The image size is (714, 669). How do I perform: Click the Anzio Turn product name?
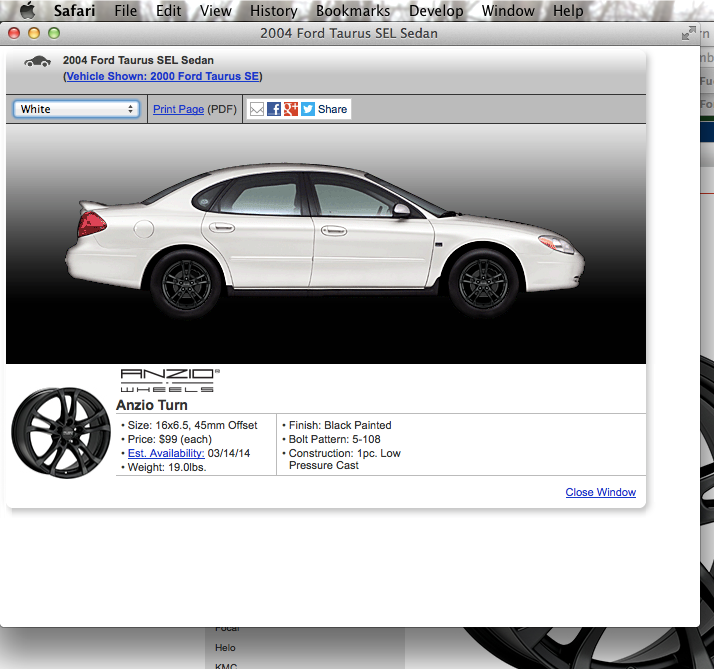(152, 405)
